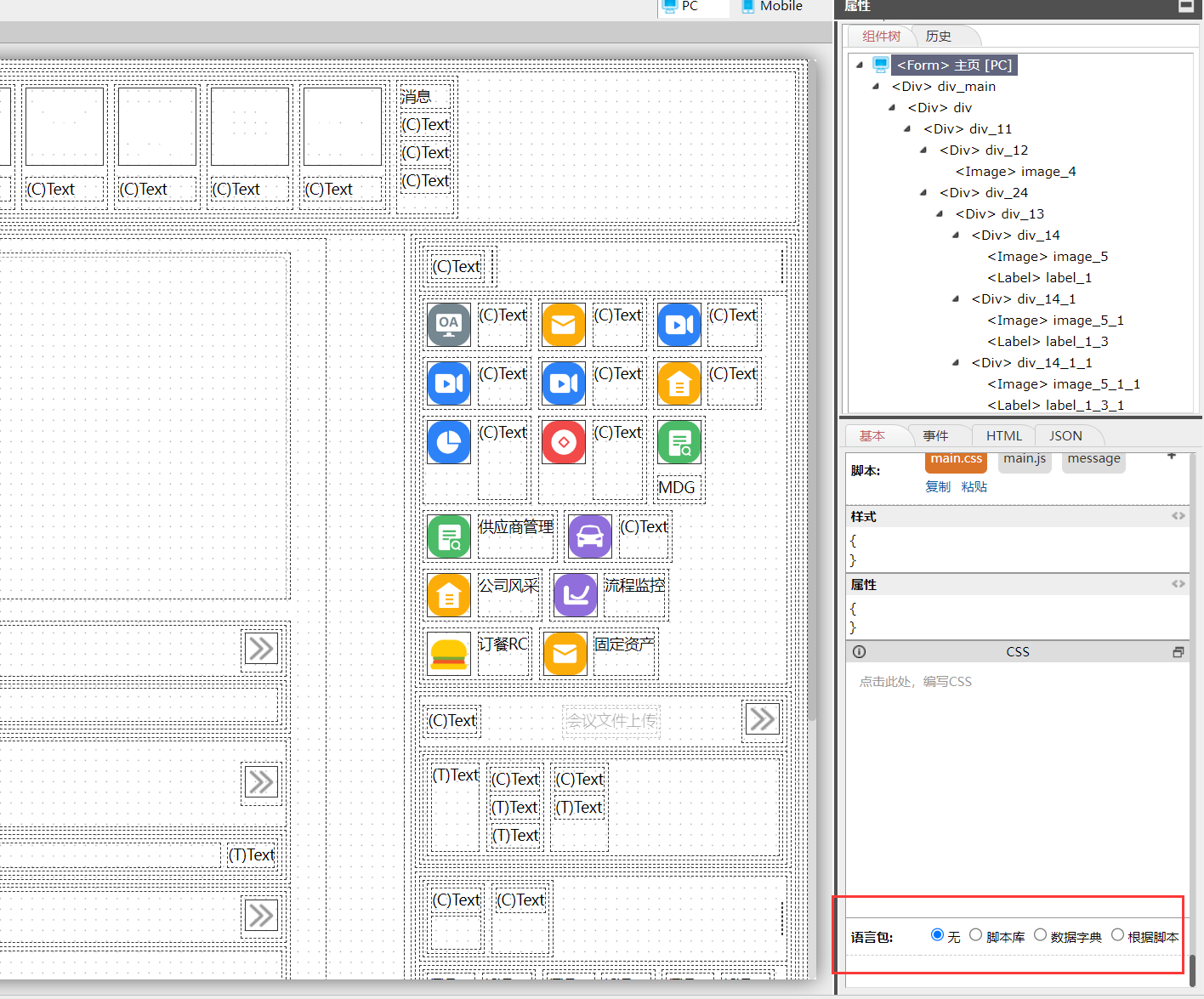
Task: Click the orange house icon beside 公司风采
Action: click(449, 595)
